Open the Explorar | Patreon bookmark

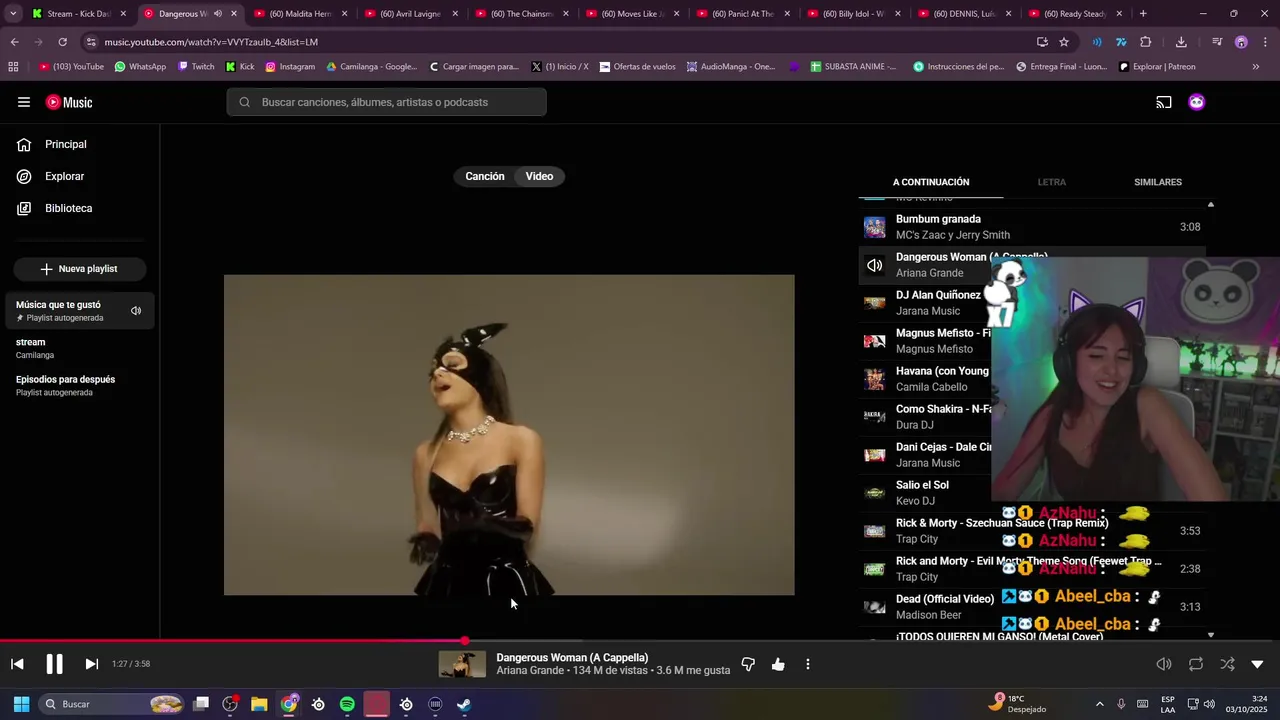pyautogui.click(x=1157, y=67)
